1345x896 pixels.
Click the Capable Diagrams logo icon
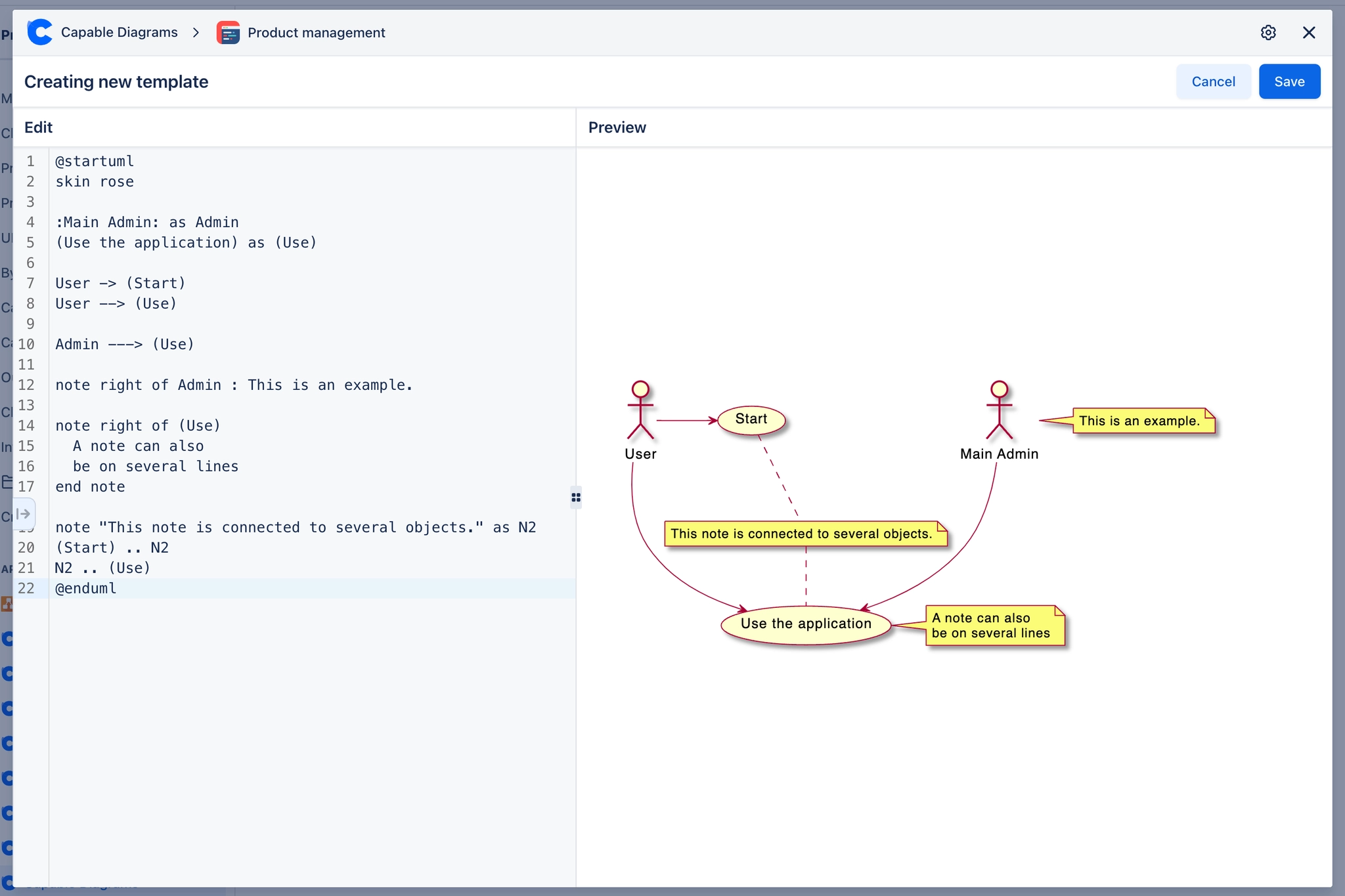pos(40,32)
